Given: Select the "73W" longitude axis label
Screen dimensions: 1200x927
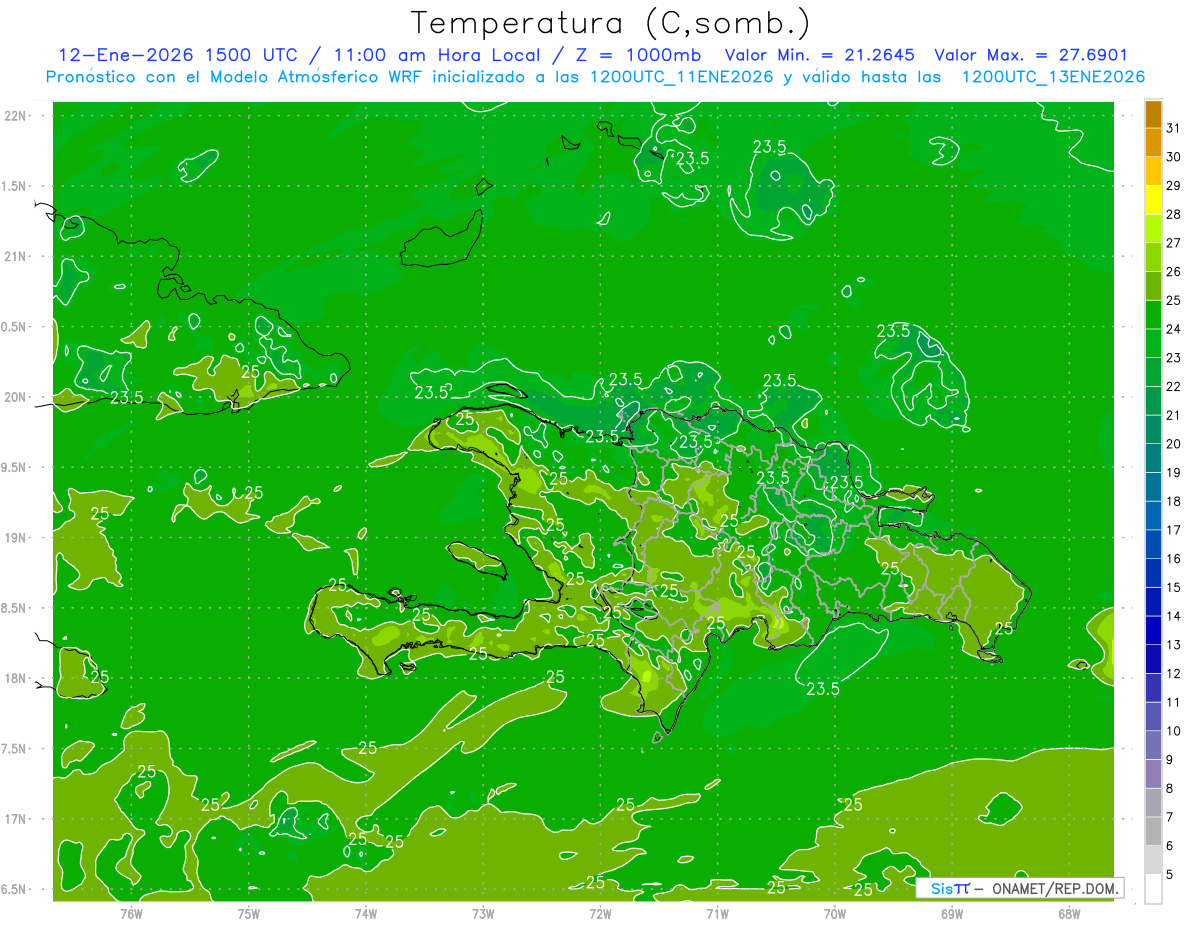Looking at the screenshot, I should [x=483, y=913].
